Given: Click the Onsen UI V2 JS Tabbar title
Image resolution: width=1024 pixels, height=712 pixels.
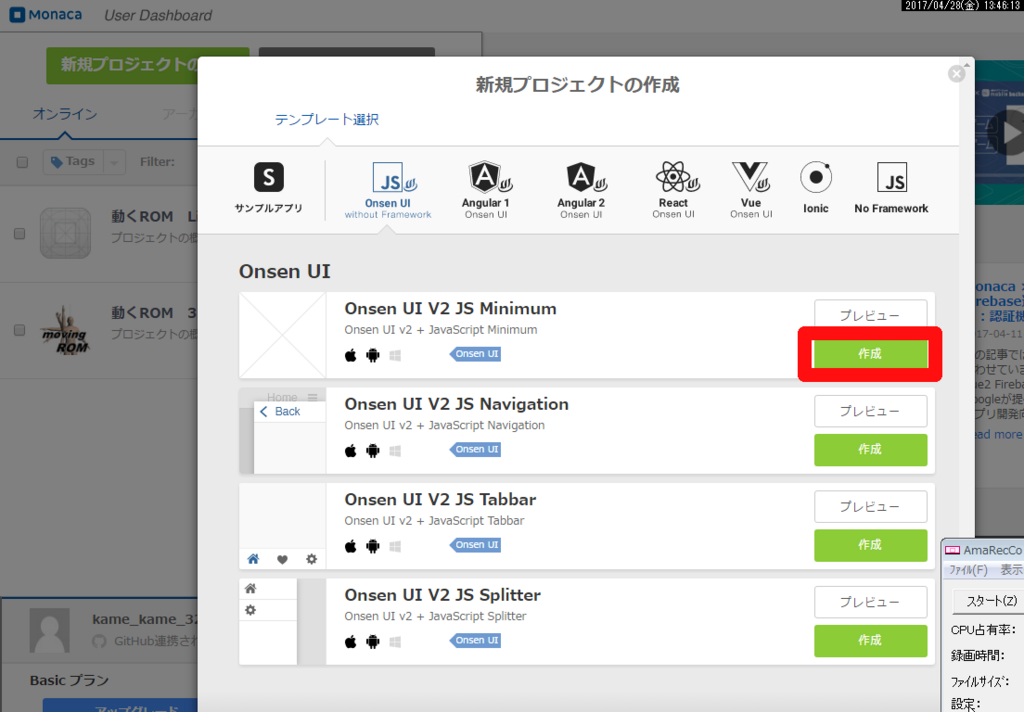Looking at the screenshot, I should tap(440, 500).
